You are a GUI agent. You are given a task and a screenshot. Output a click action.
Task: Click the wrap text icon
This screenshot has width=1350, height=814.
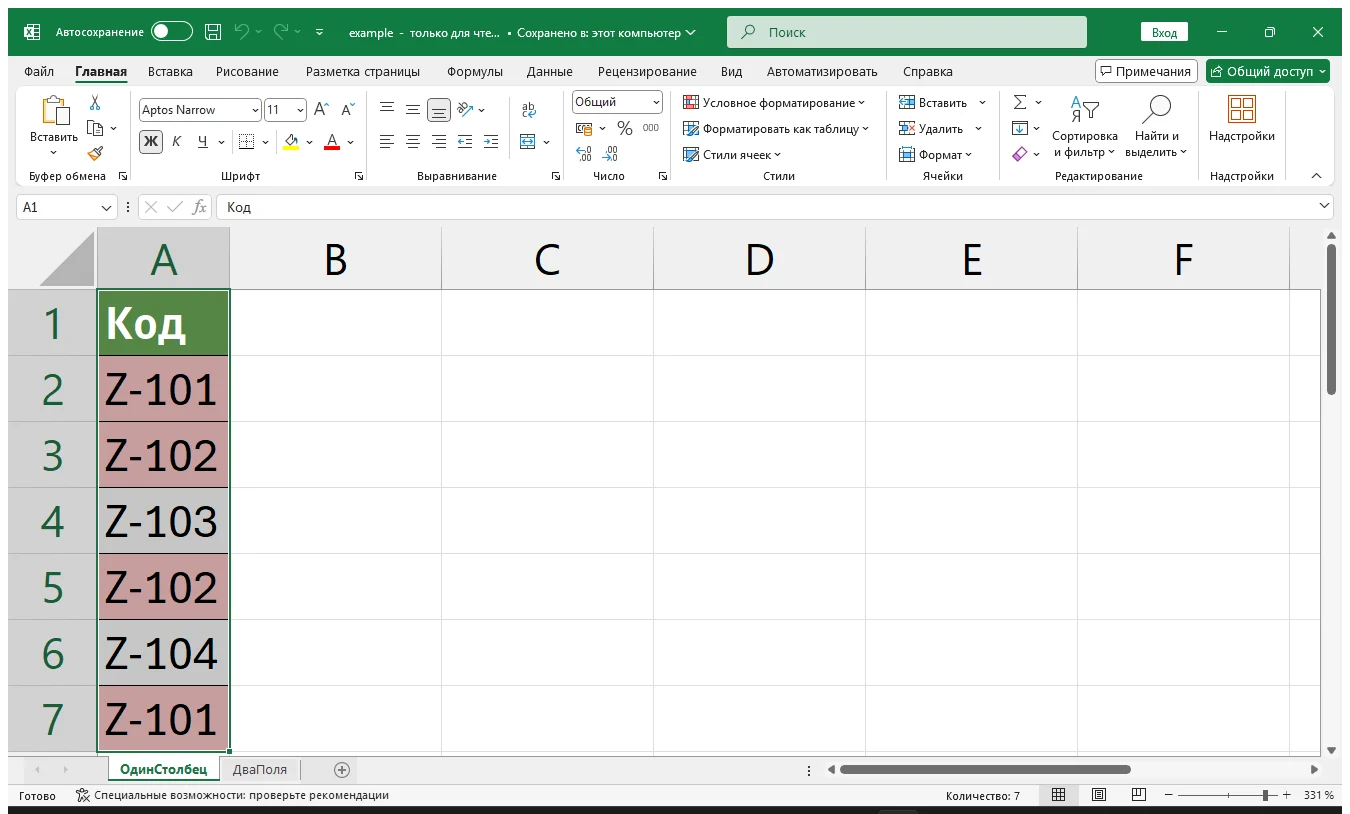(529, 110)
